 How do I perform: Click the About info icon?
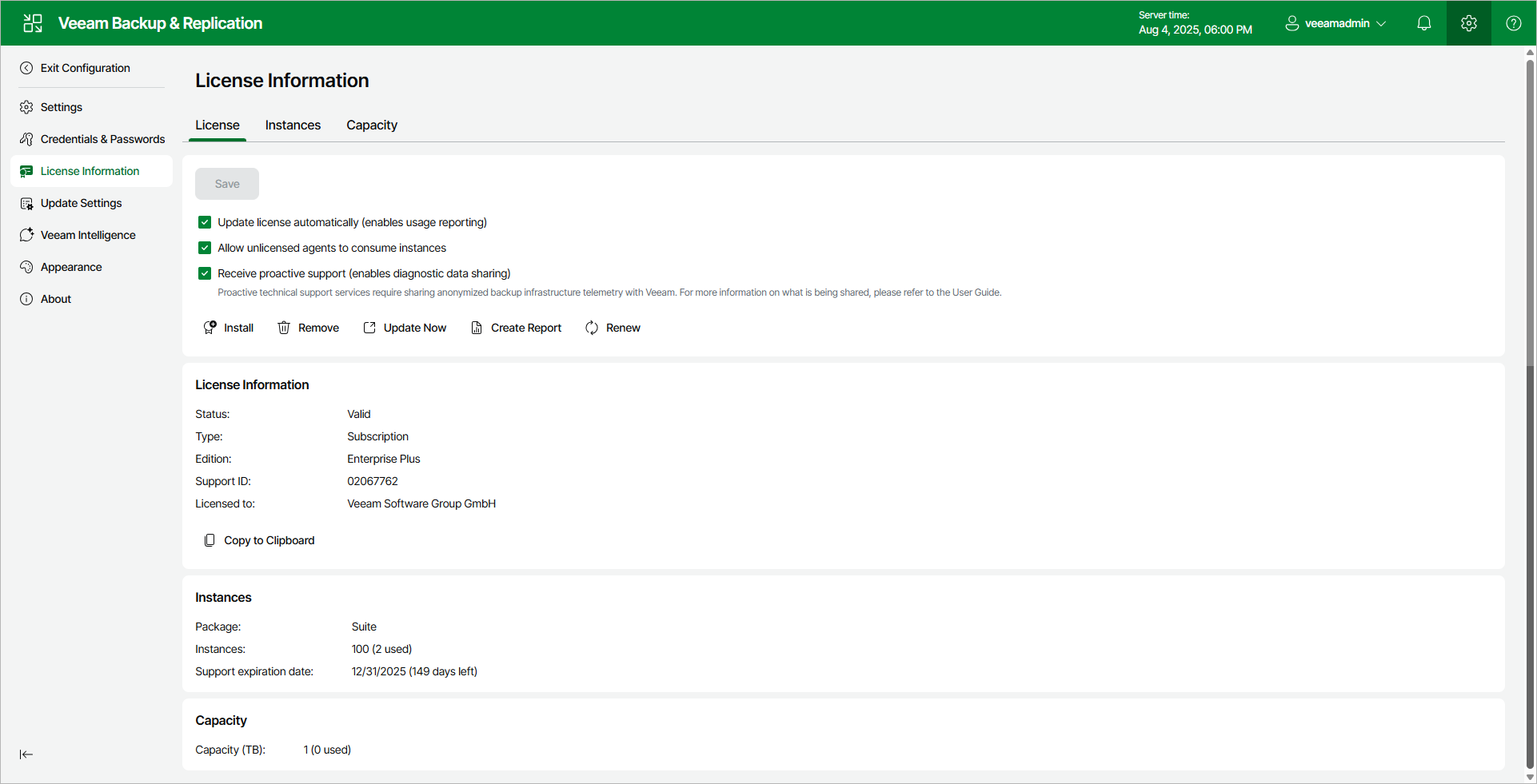click(x=26, y=299)
